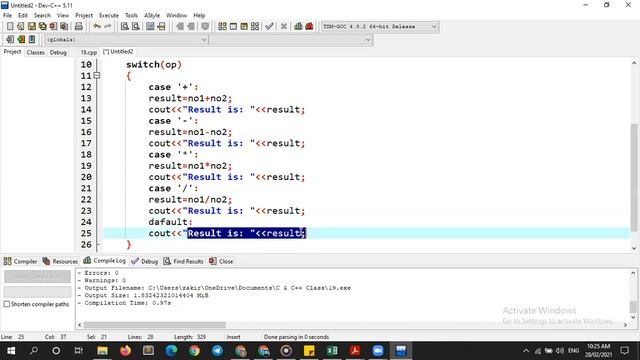Click the Compile & Run toolbar icon
This screenshot has width=640, height=360.
[x=244, y=27]
